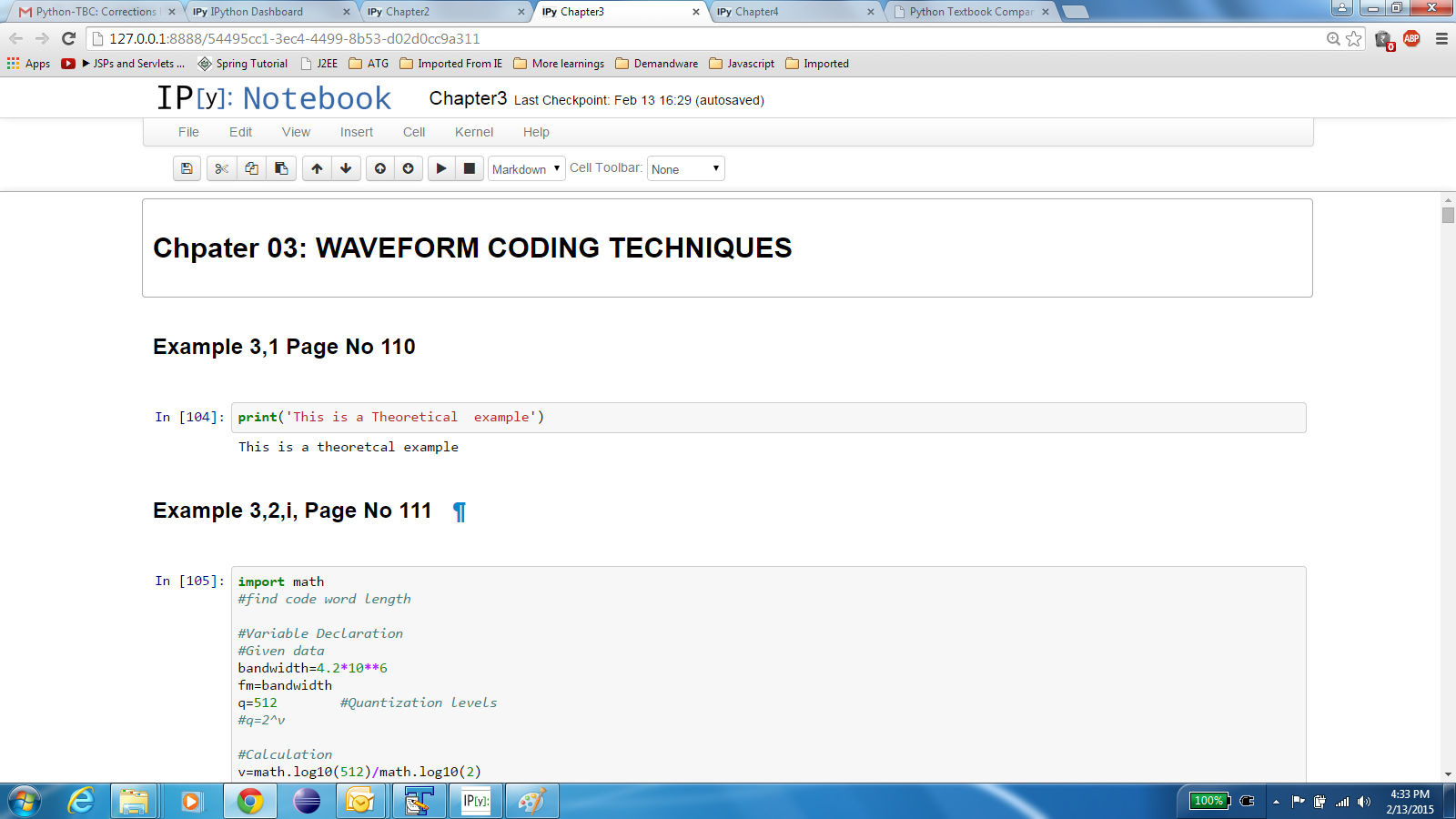1456x819 pixels.
Task: Paste cell from the clipboard
Action: point(281,168)
